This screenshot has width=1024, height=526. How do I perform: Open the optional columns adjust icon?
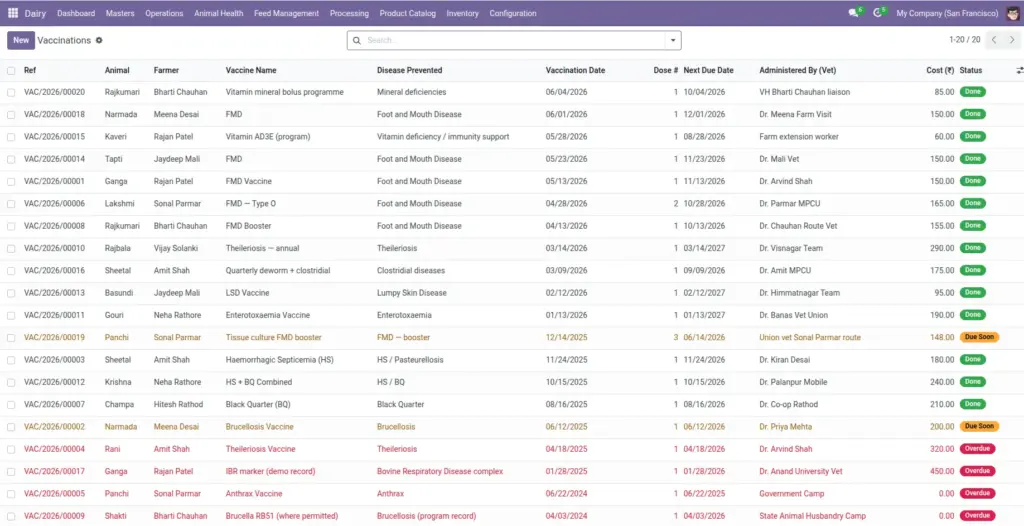pos(1019,70)
